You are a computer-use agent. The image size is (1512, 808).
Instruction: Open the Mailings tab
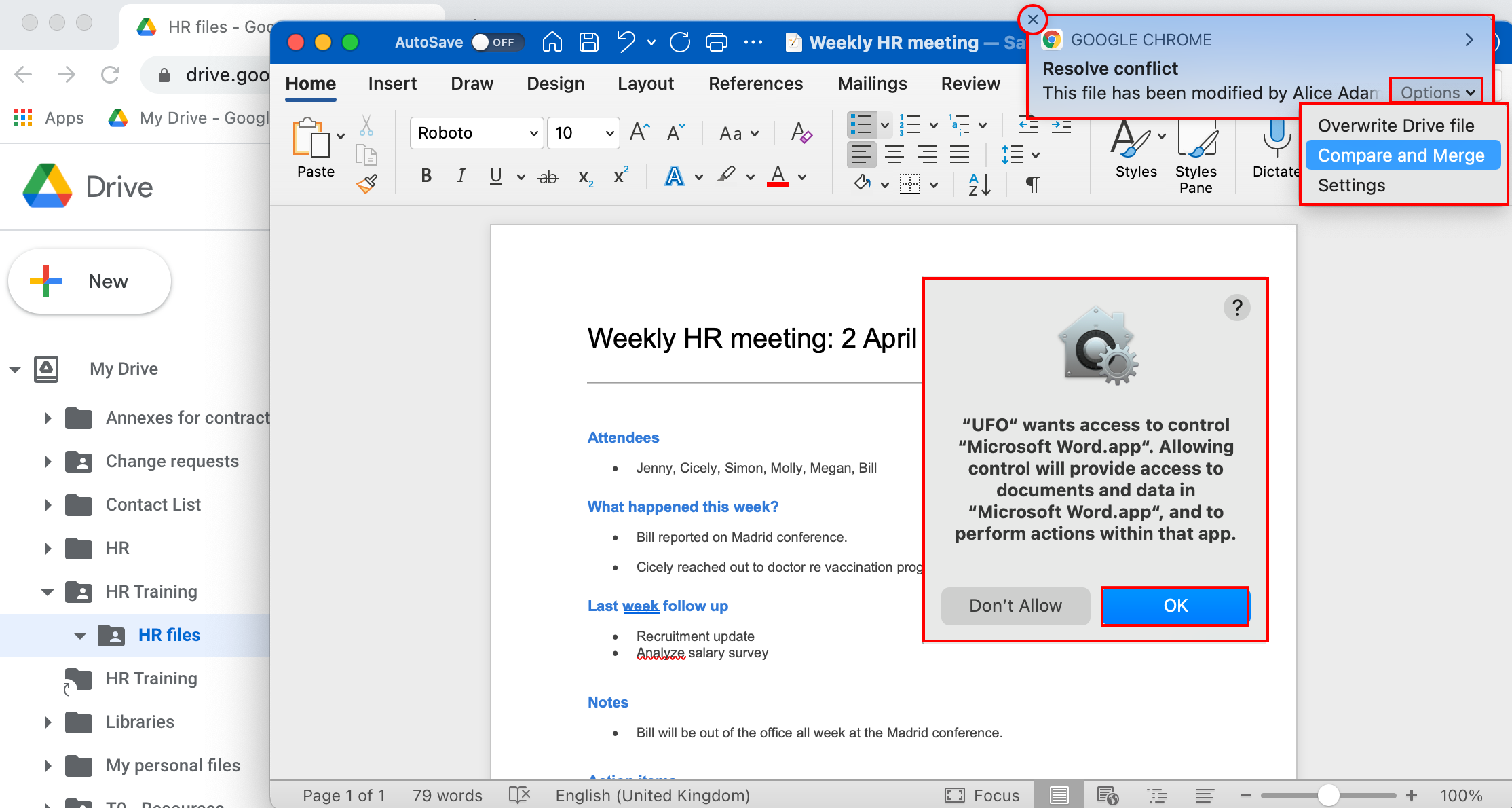pos(872,84)
